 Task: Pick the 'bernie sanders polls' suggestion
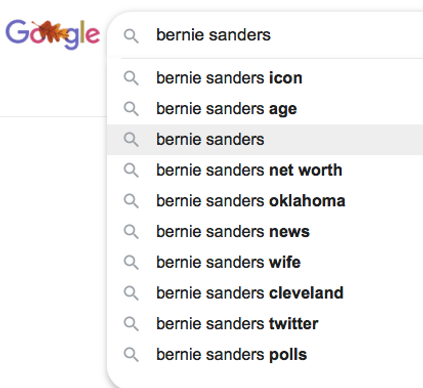265,354
